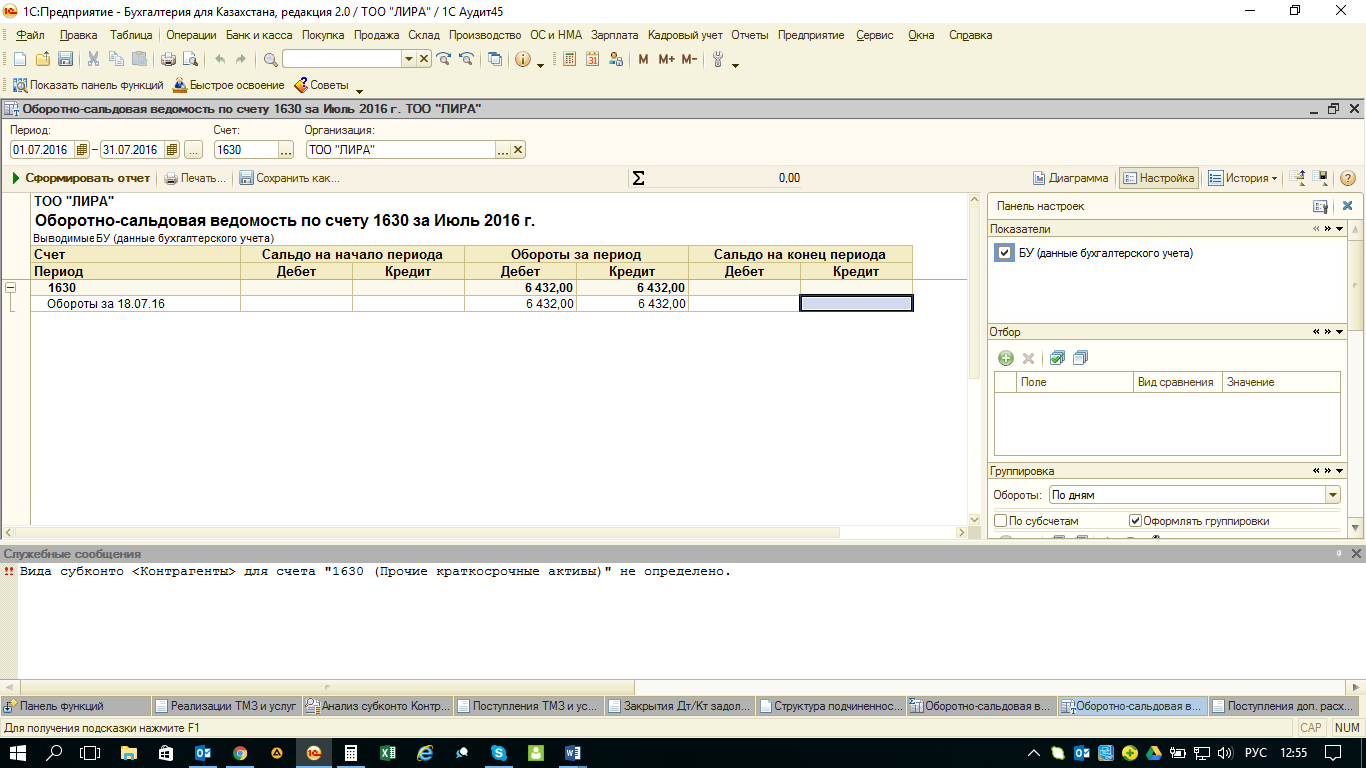The image size is (1366, 768).
Task: Uncheck БУ (данные бухгалтерского учета) indicator
Action: [x=1004, y=253]
